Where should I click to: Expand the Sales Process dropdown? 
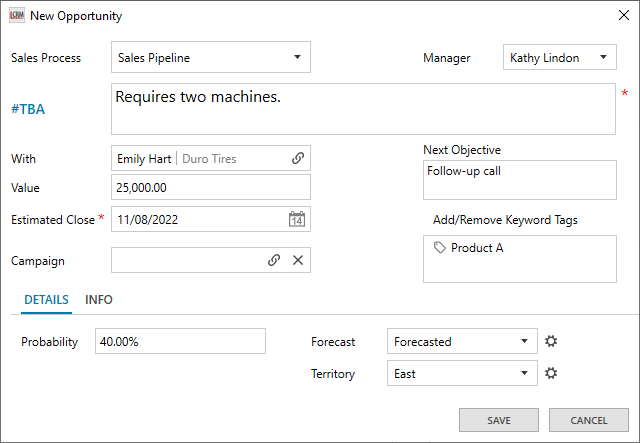point(297,58)
